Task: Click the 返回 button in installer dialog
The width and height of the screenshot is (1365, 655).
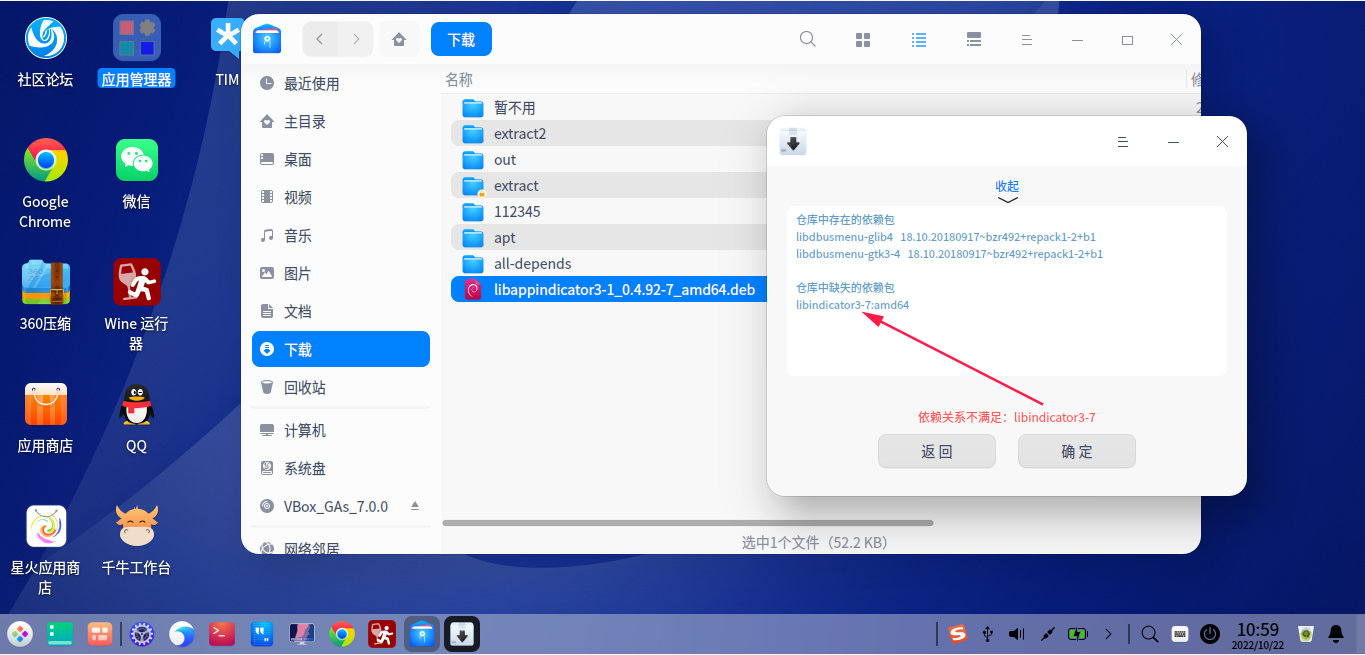Action: click(x=936, y=451)
